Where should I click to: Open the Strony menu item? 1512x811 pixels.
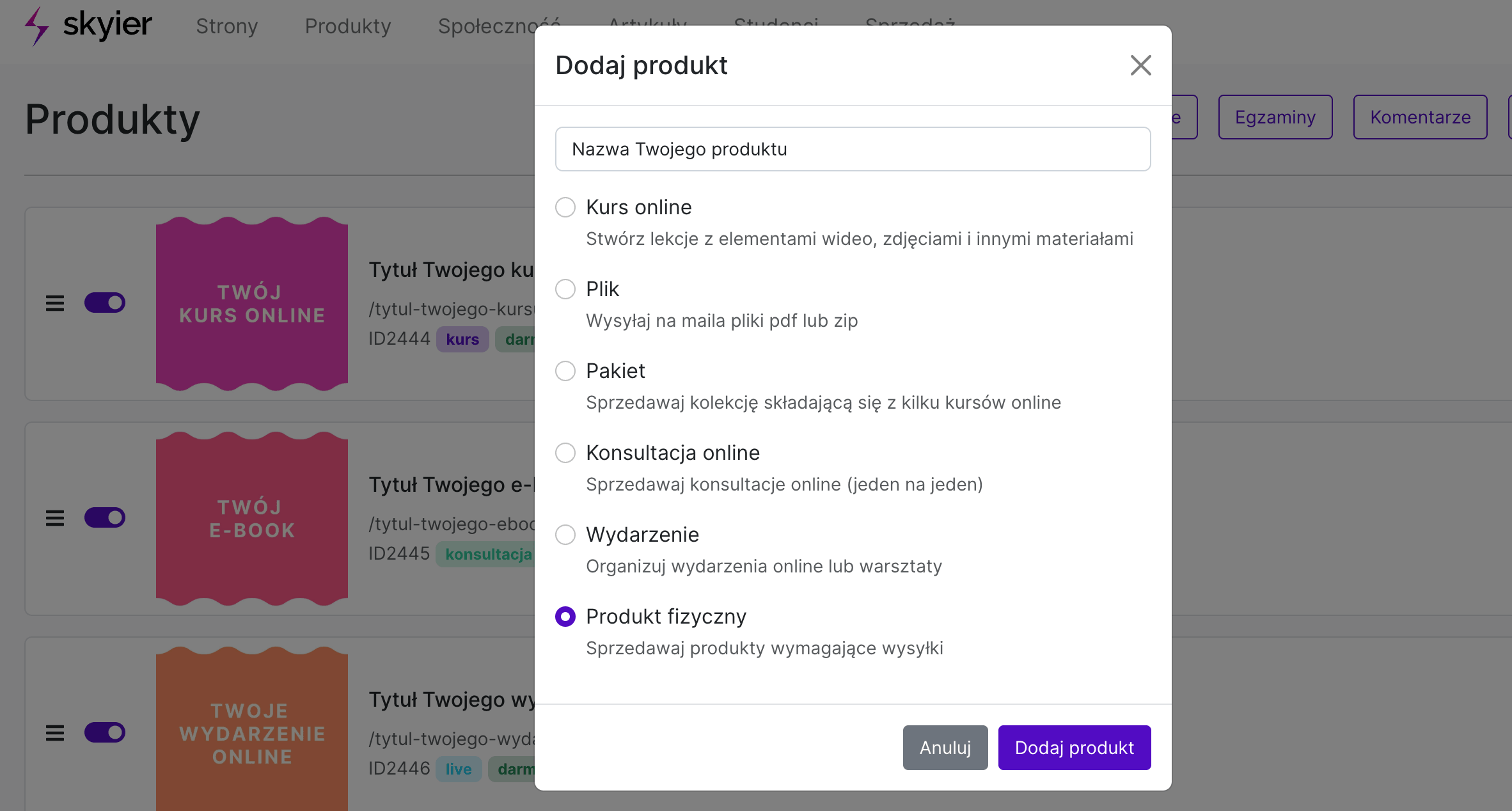coord(227,26)
